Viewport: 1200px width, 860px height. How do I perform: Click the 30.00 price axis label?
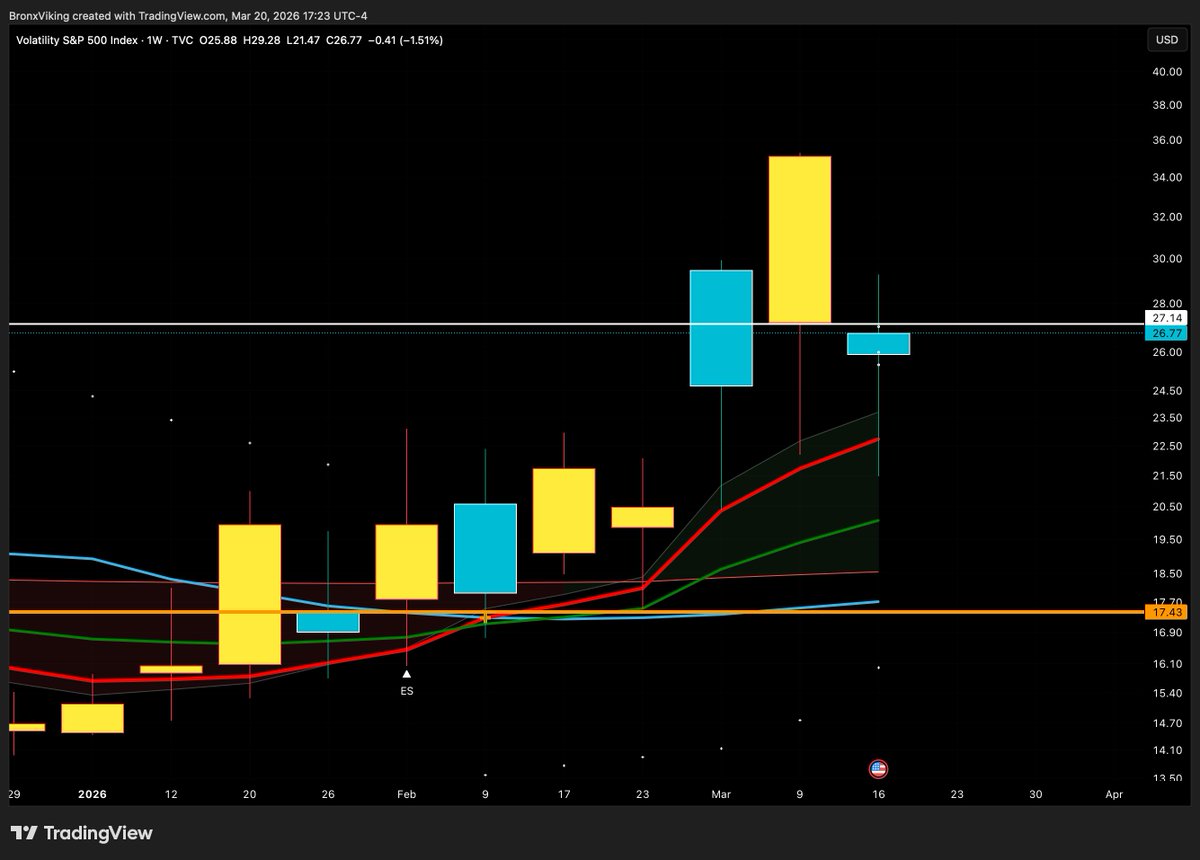pos(1167,259)
